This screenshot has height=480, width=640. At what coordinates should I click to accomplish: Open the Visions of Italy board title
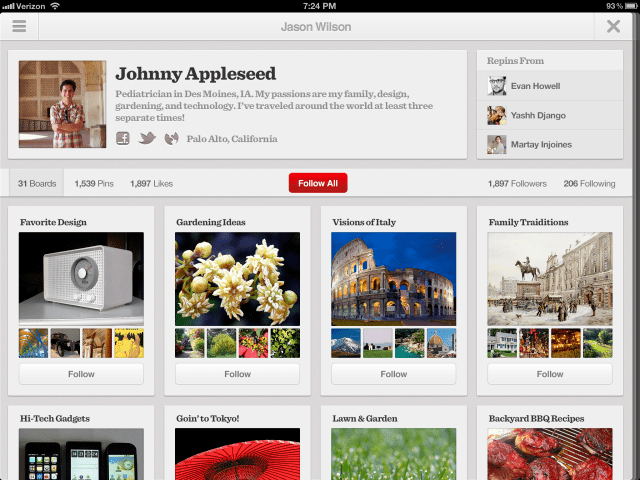click(364, 222)
